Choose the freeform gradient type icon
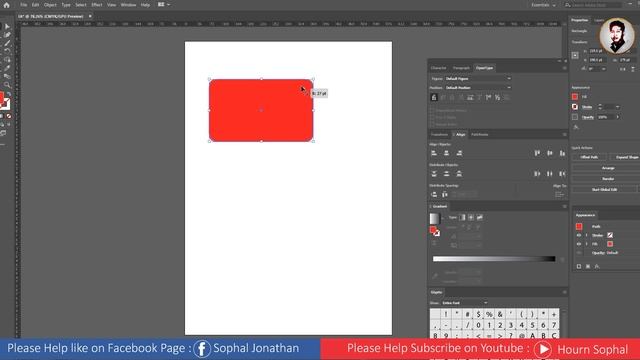 coord(480,218)
